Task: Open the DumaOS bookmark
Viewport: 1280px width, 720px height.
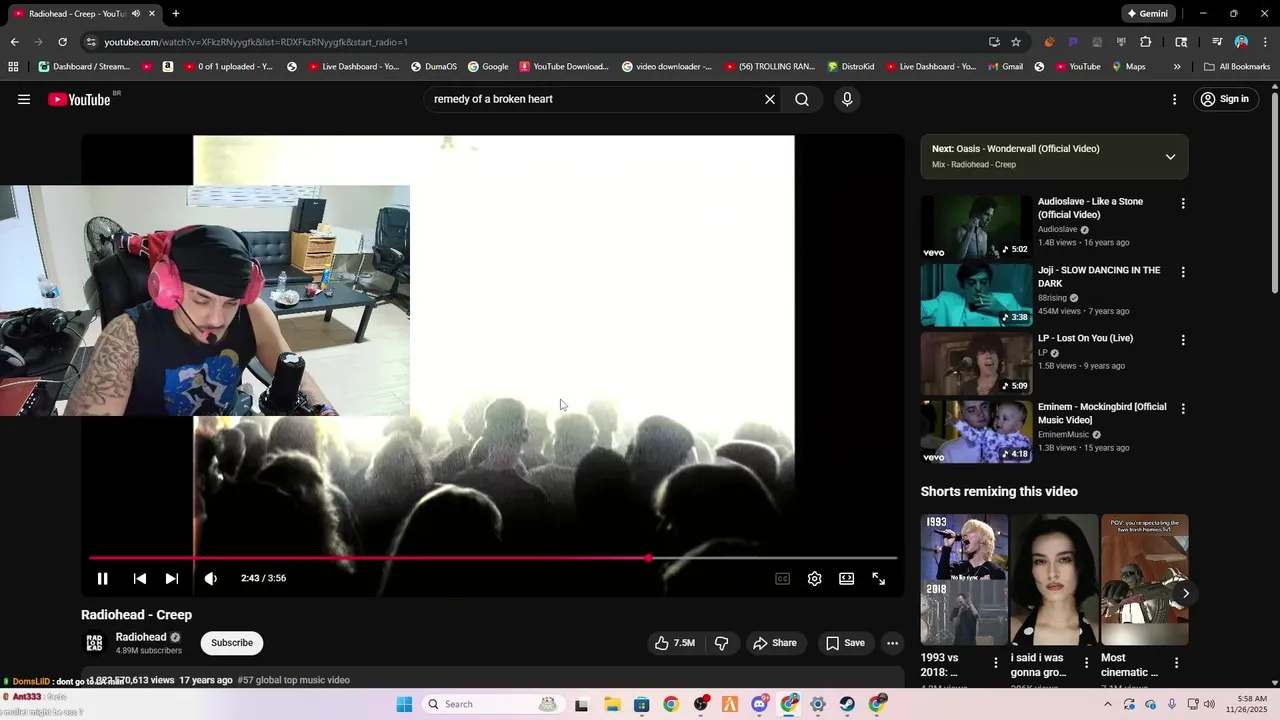Action: tap(433, 67)
